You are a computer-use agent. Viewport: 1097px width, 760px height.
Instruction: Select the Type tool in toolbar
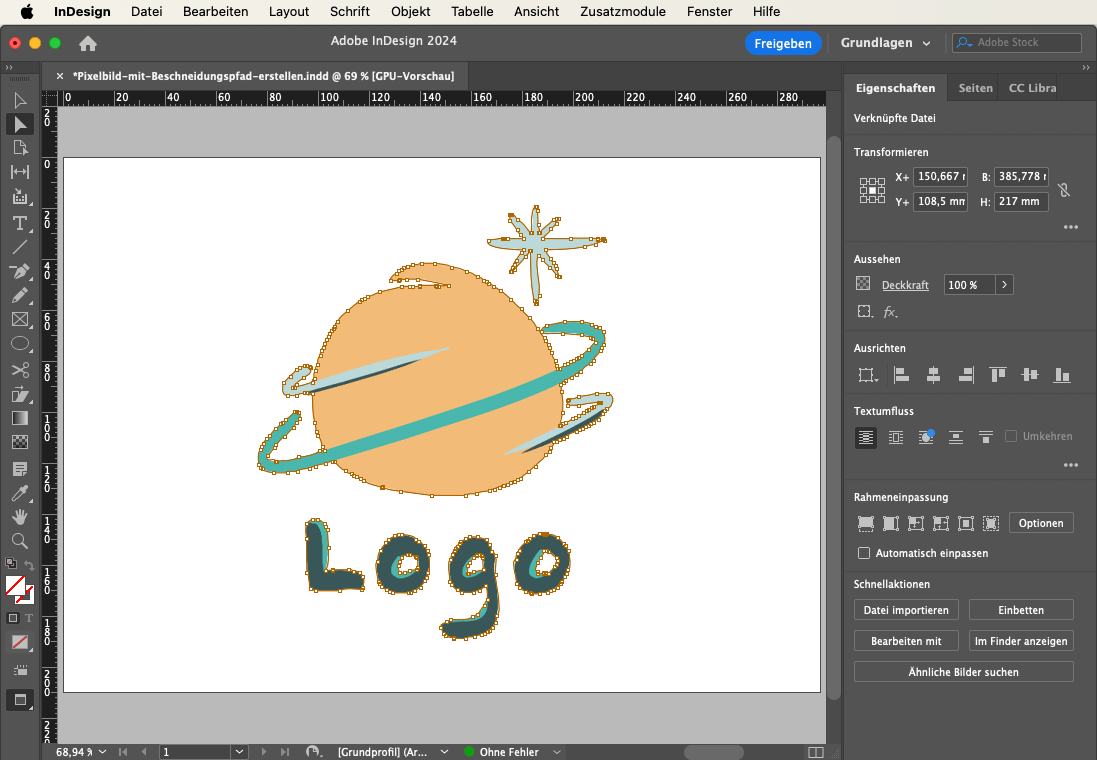click(x=19, y=222)
